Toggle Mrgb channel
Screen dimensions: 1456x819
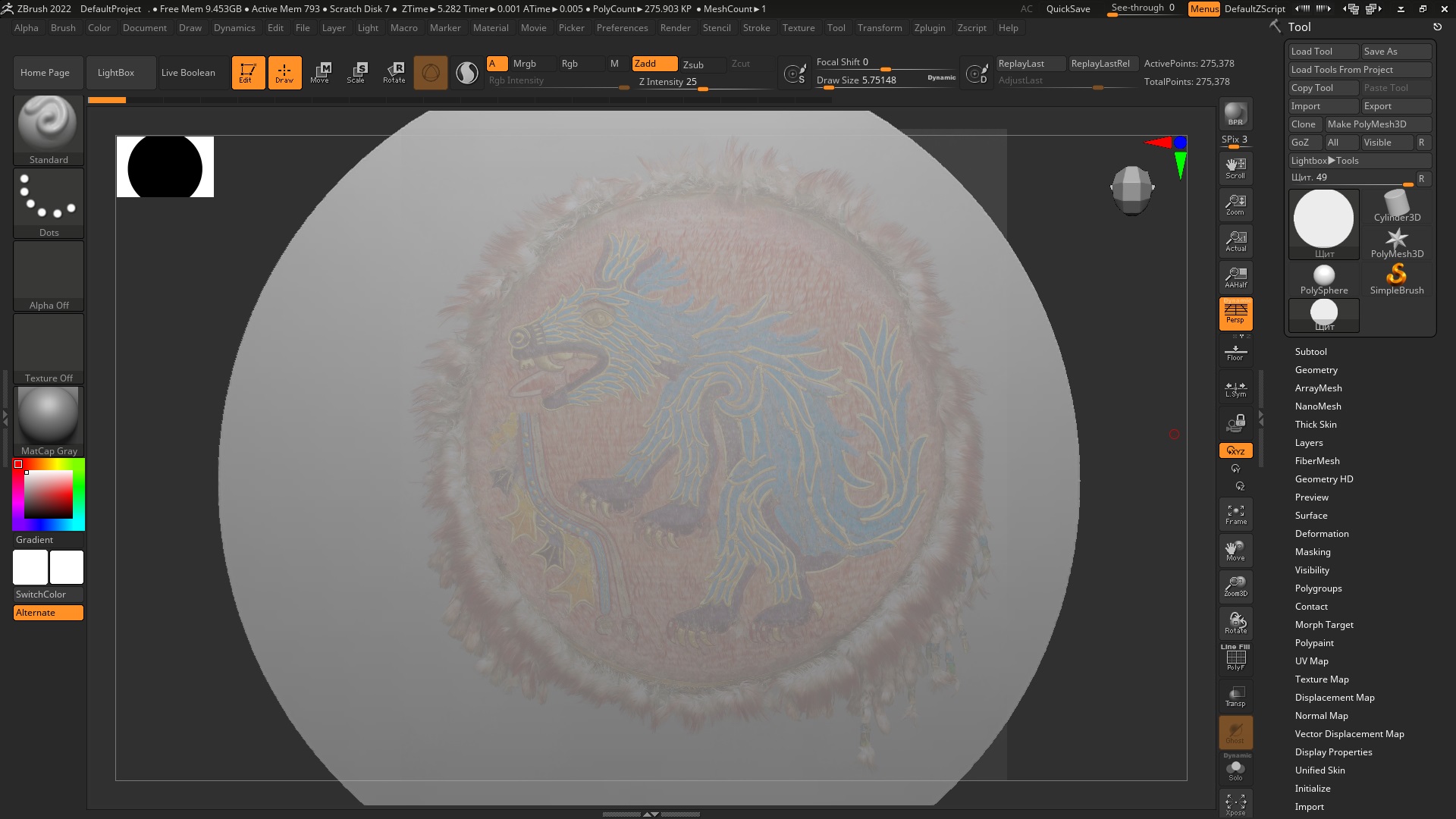(532, 64)
